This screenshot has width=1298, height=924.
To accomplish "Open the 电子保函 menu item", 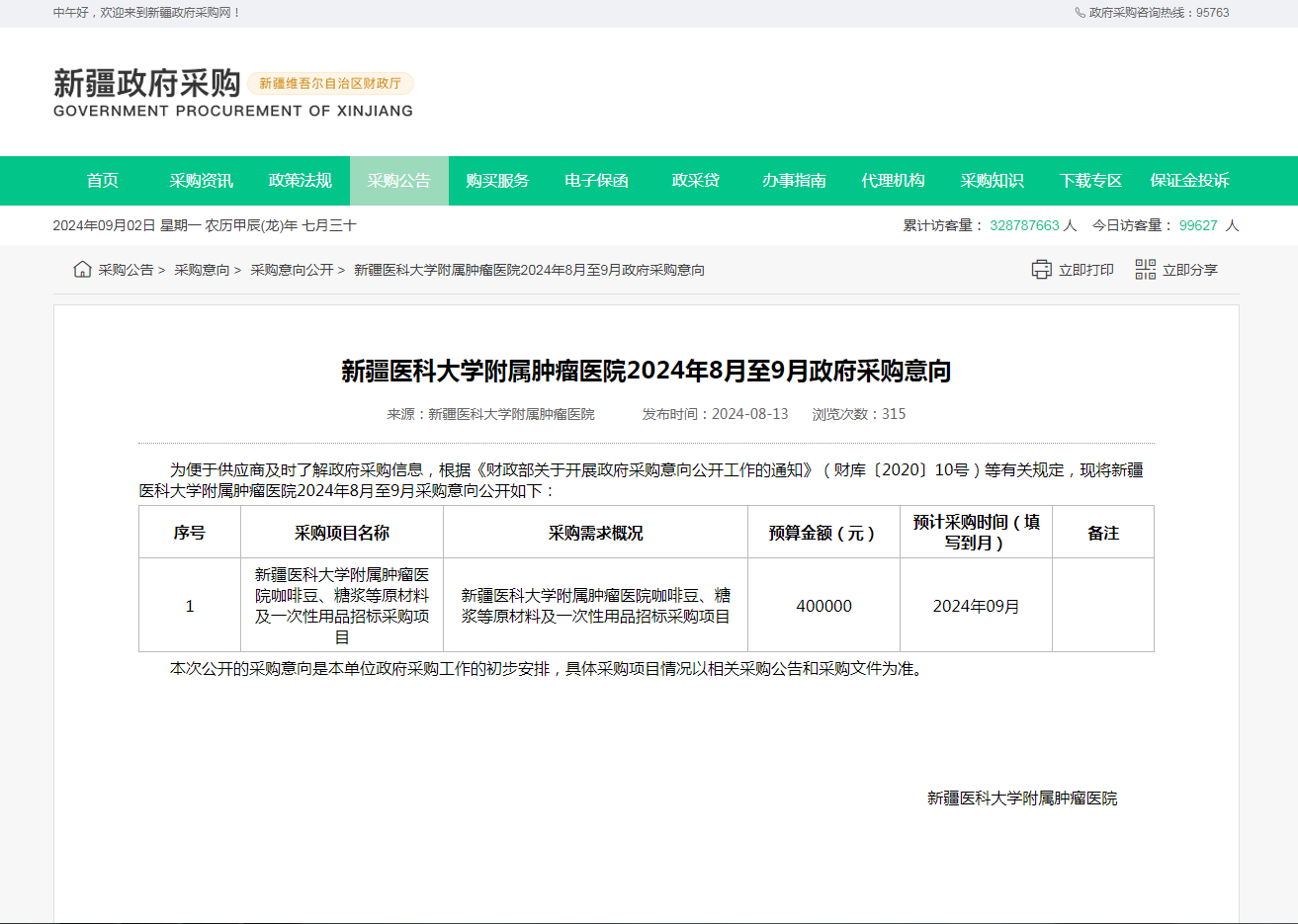I will pos(597,181).
